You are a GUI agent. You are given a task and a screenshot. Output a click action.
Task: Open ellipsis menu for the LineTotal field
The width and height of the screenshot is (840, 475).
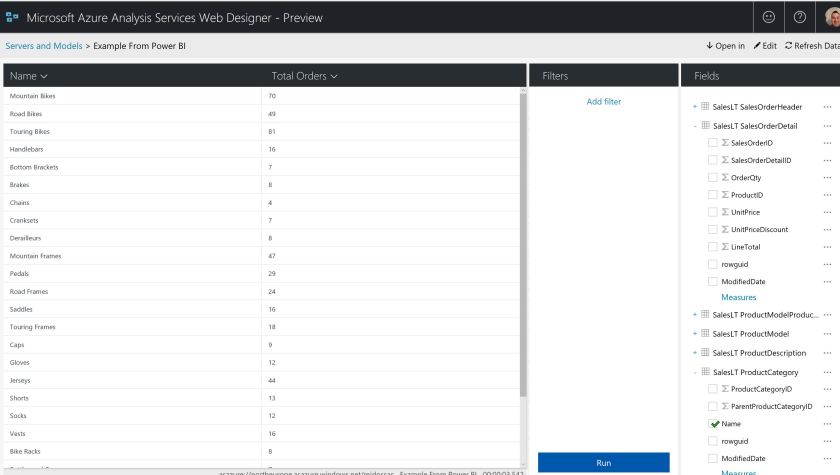tap(827, 247)
